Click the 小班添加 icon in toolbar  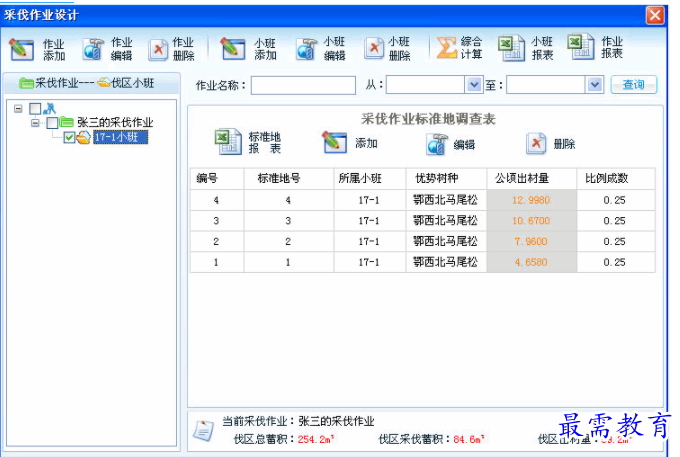[x=233, y=49]
